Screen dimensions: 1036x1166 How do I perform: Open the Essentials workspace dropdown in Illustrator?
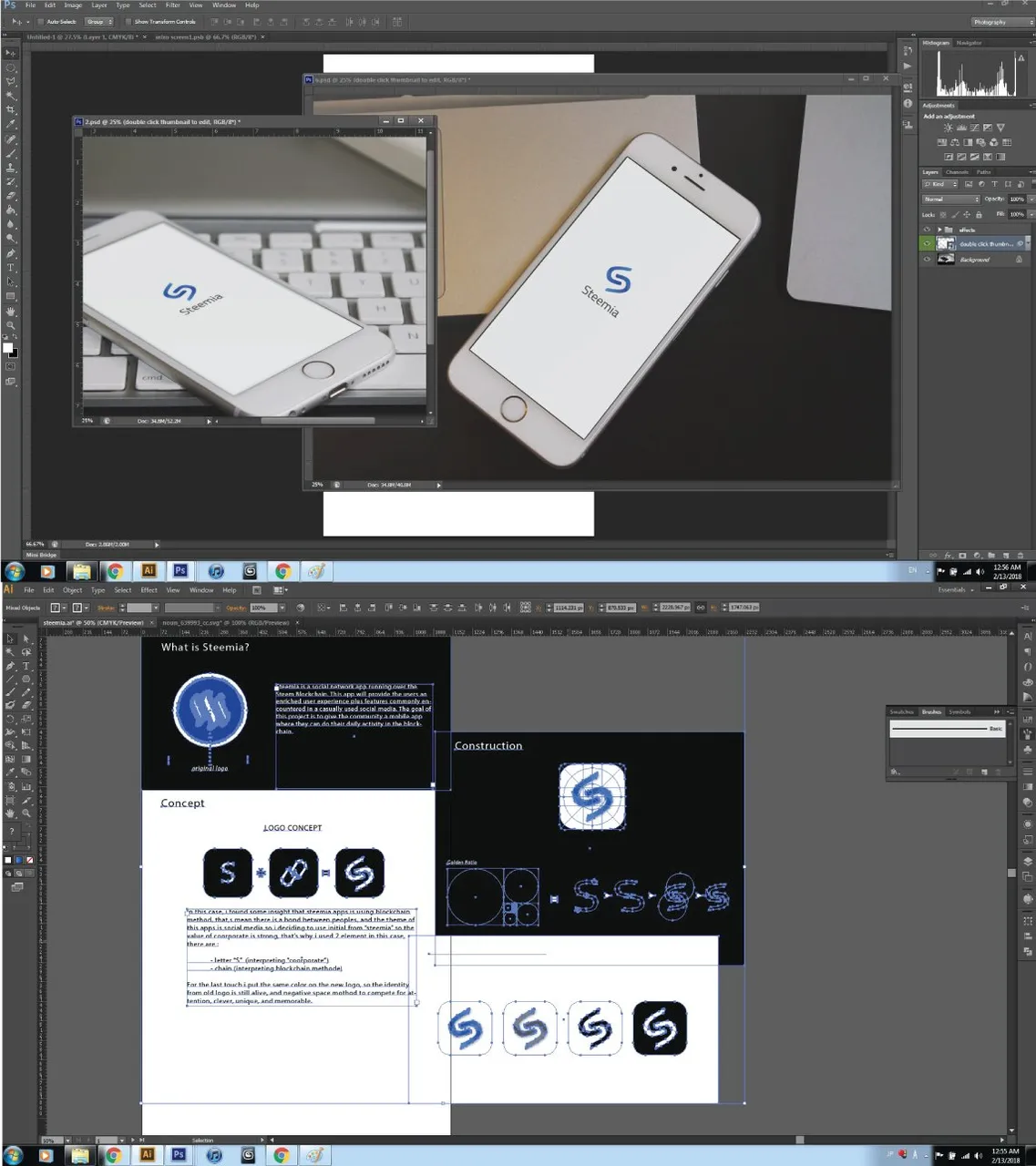(x=957, y=590)
